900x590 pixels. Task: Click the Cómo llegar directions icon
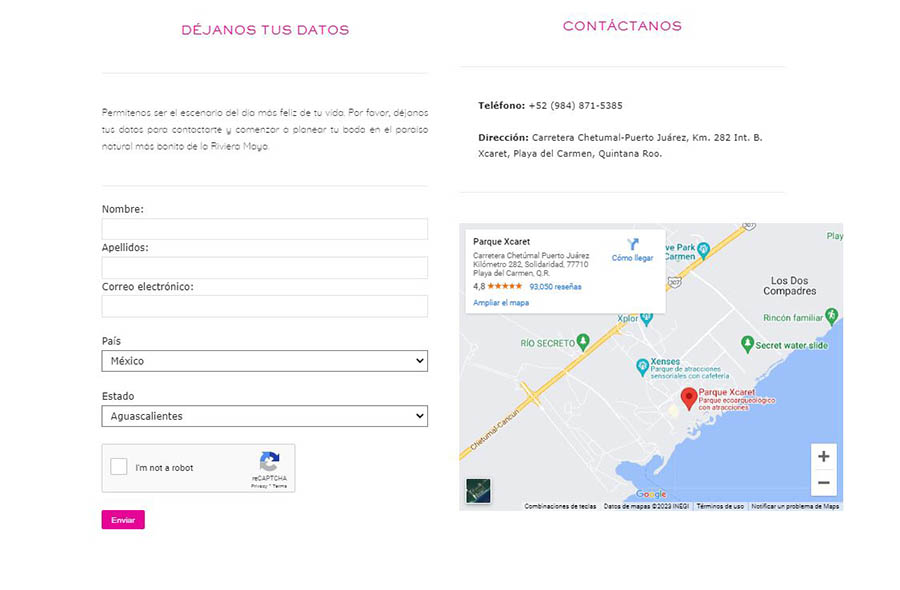632,244
